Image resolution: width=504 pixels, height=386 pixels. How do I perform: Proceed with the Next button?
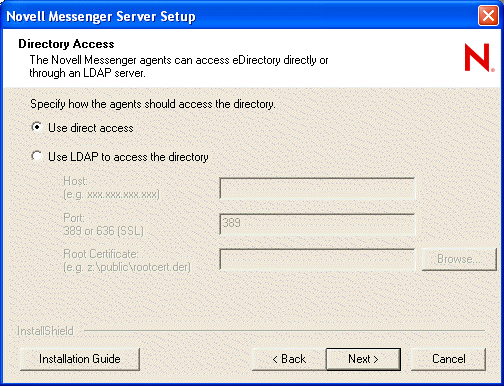[x=363, y=359]
